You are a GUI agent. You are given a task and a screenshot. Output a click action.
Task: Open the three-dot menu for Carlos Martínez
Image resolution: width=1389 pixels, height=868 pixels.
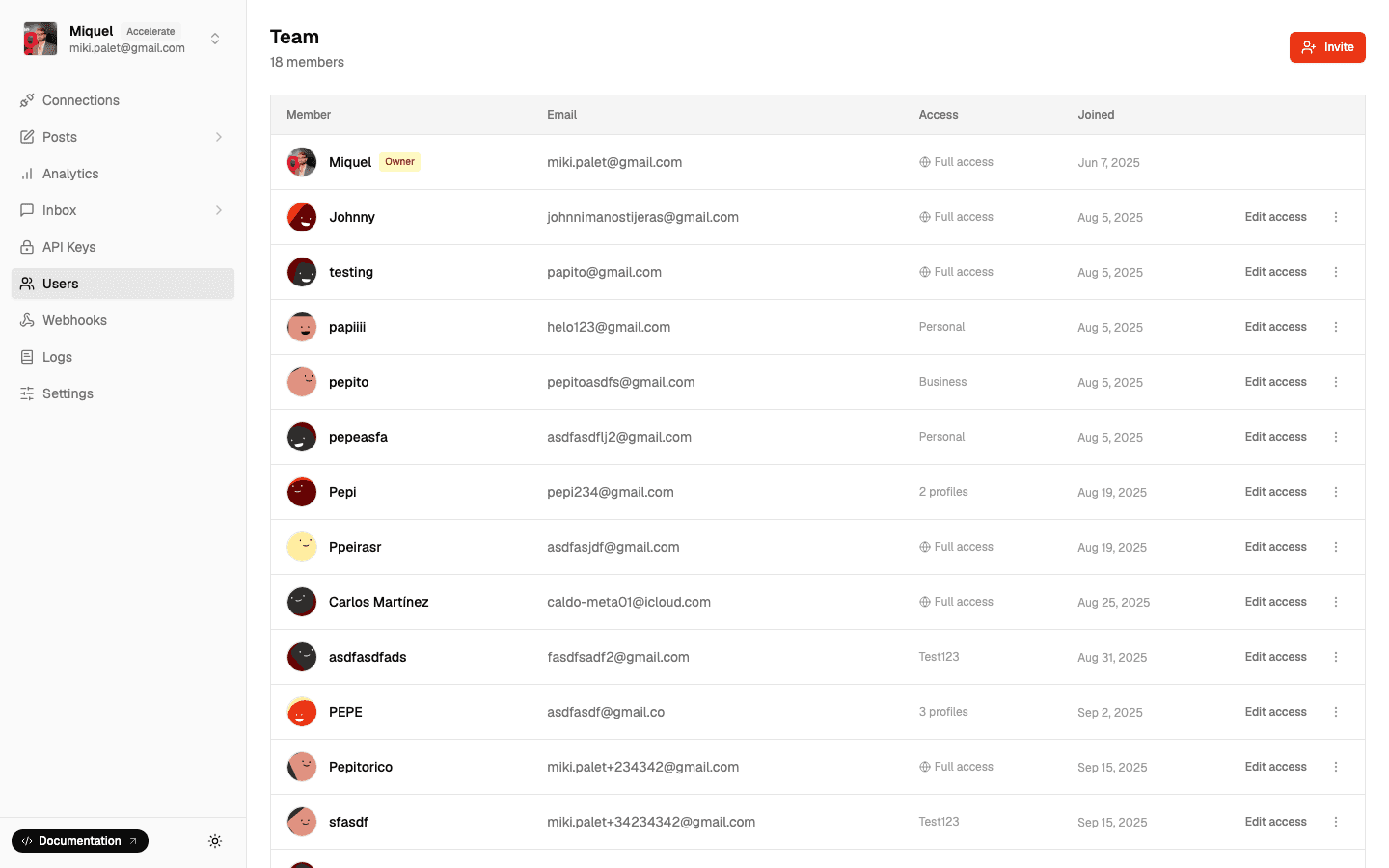coord(1336,602)
